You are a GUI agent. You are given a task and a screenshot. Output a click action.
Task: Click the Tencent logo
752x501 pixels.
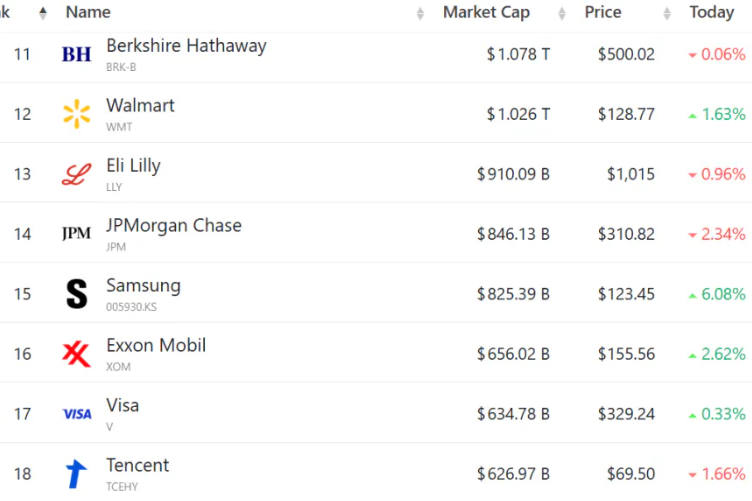(x=77, y=474)
